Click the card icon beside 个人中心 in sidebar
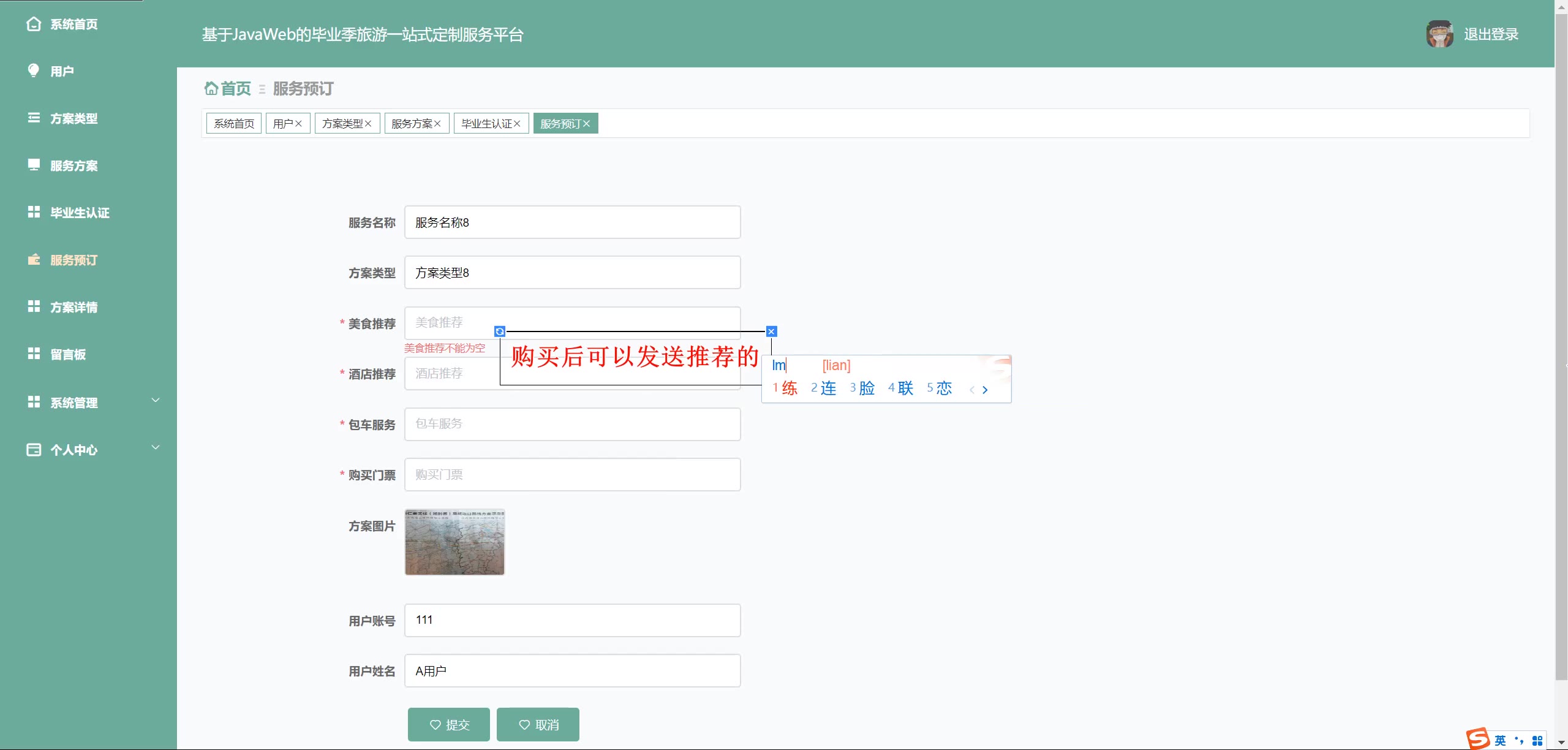 (34, 450)
